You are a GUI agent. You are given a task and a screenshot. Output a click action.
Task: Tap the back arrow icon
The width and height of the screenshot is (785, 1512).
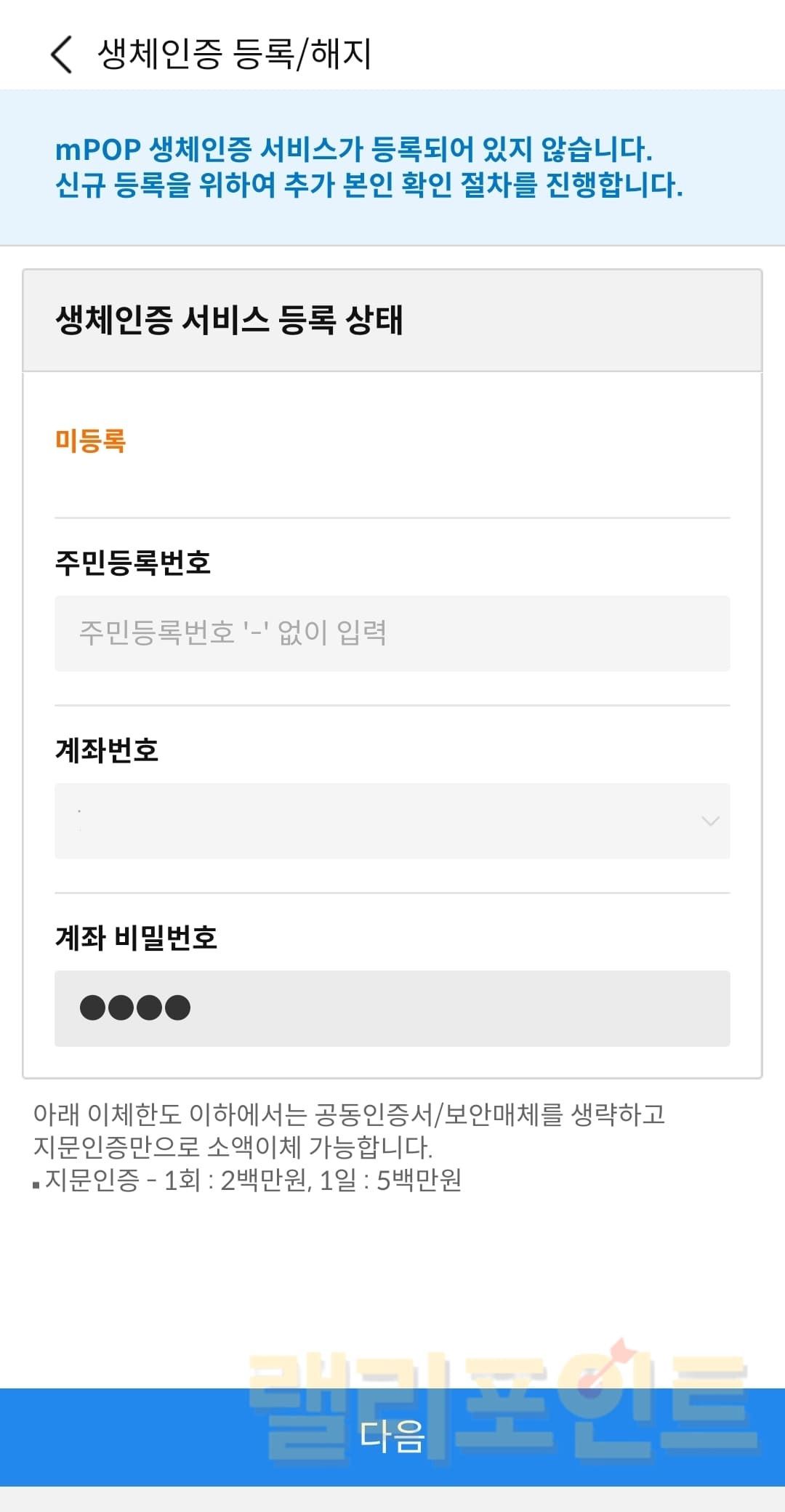pos(62,55)
